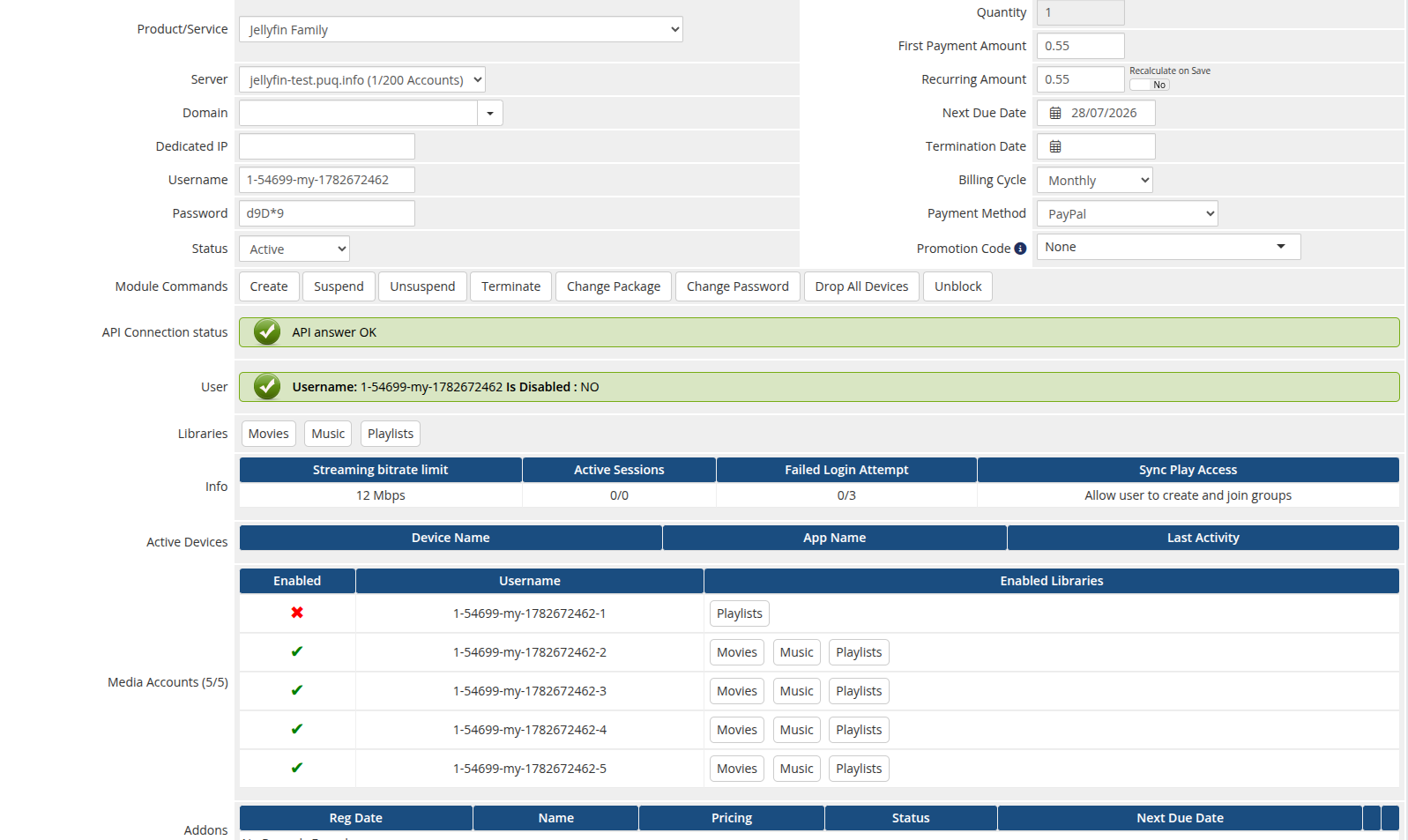Click the Movies library tag
The height and width of the screenshot is (840, 1408).
268,434
